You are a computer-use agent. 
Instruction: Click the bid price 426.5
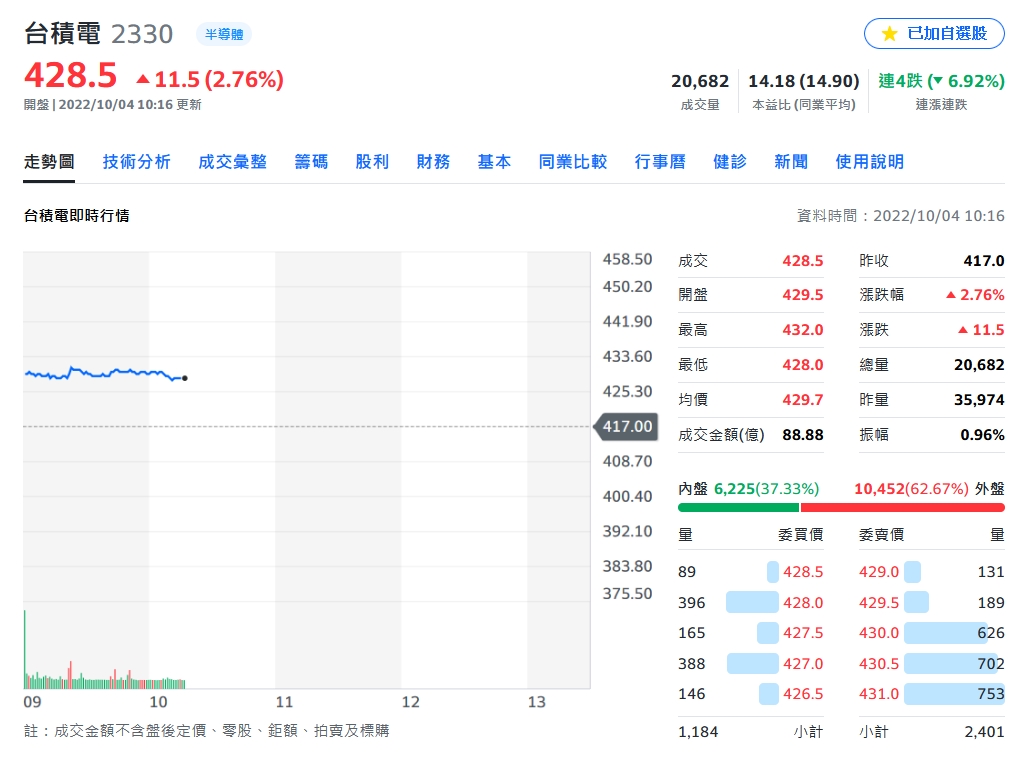click(803, 694)
